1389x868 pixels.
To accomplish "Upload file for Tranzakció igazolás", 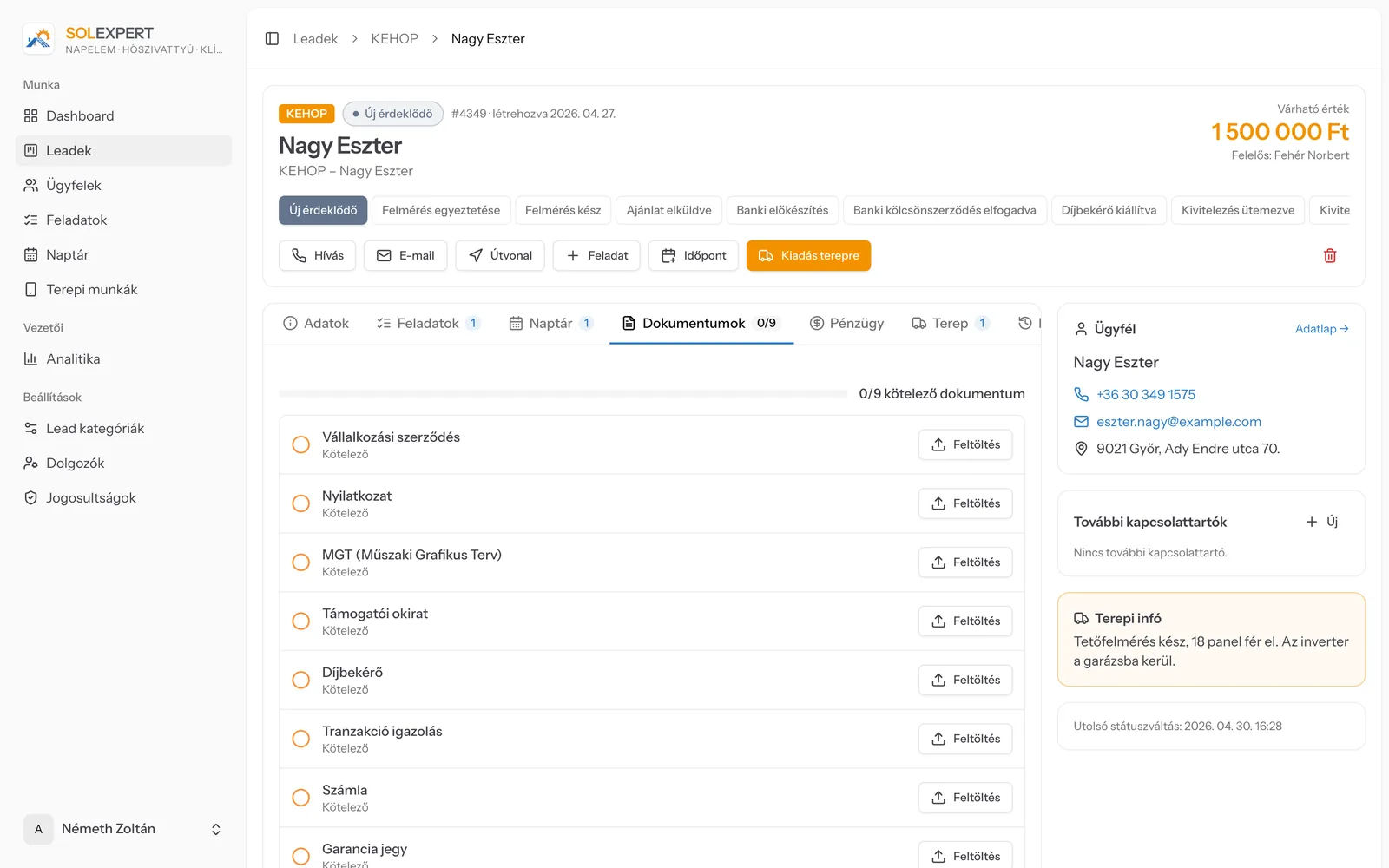I will click(x=965, y=739).
